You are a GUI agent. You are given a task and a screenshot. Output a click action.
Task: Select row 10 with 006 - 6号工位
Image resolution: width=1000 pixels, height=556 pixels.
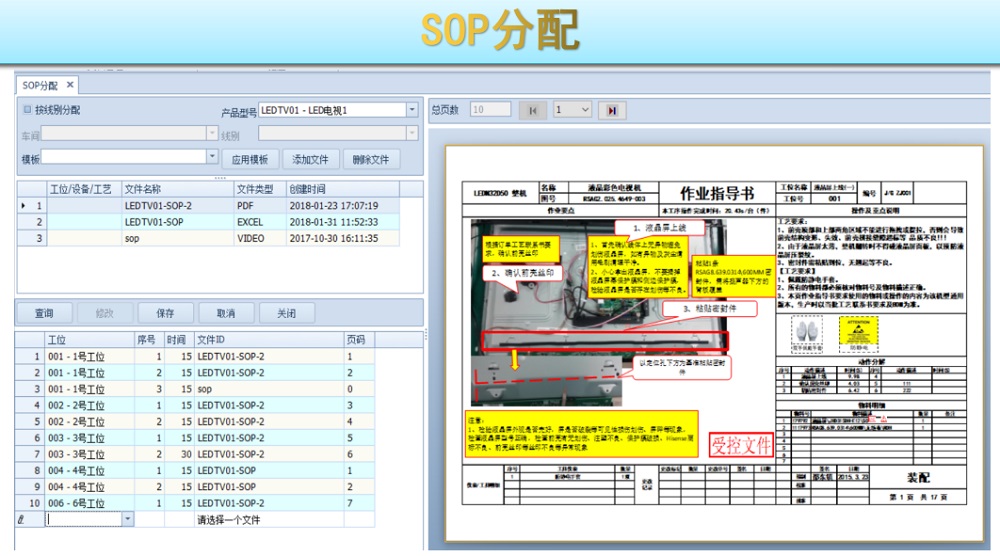tap(195, 503)
